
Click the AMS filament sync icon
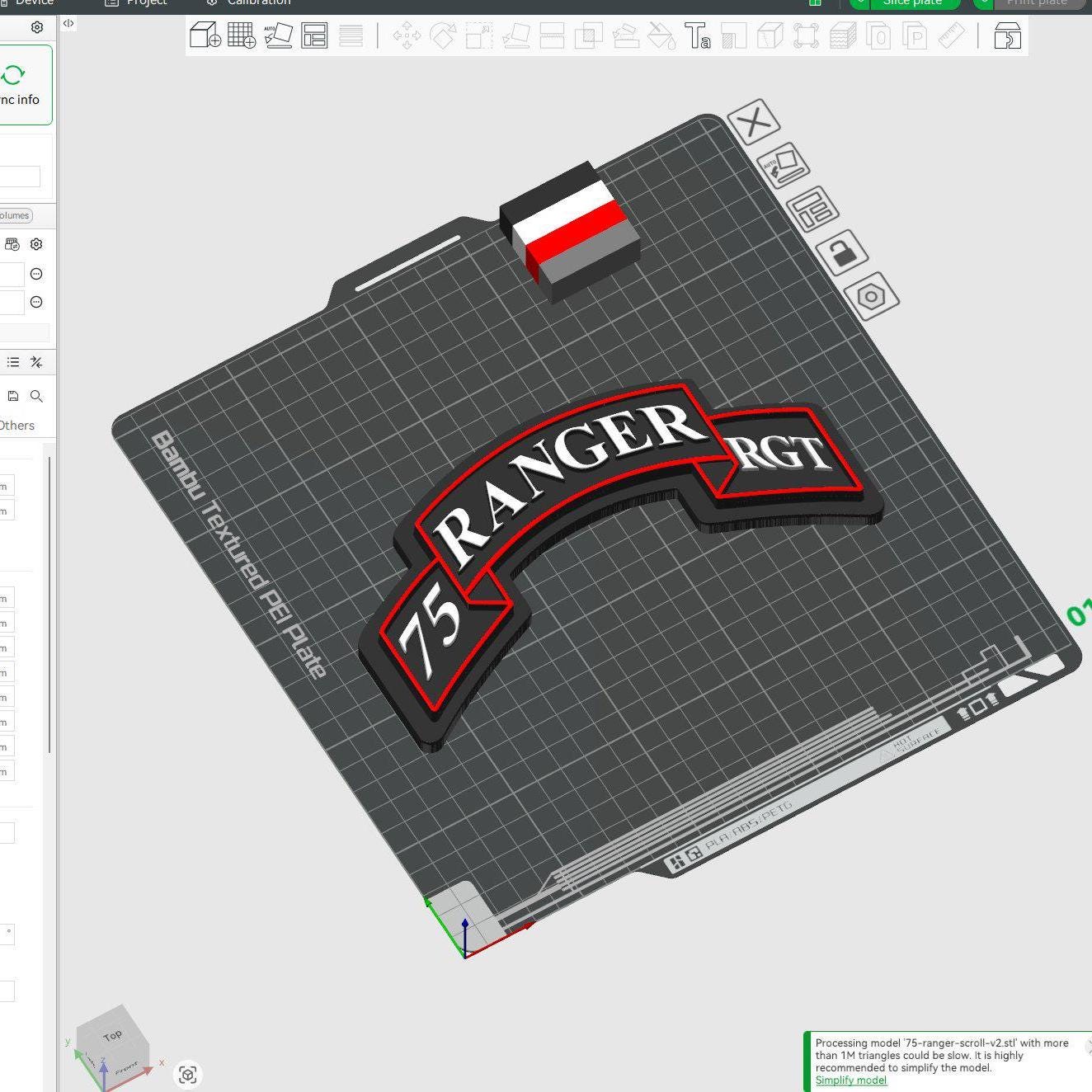click(x=12, y=244)
